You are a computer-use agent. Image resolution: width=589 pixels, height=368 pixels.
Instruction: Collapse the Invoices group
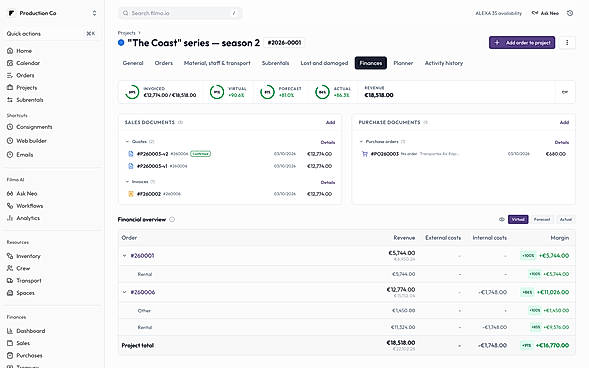click(127, 182)
